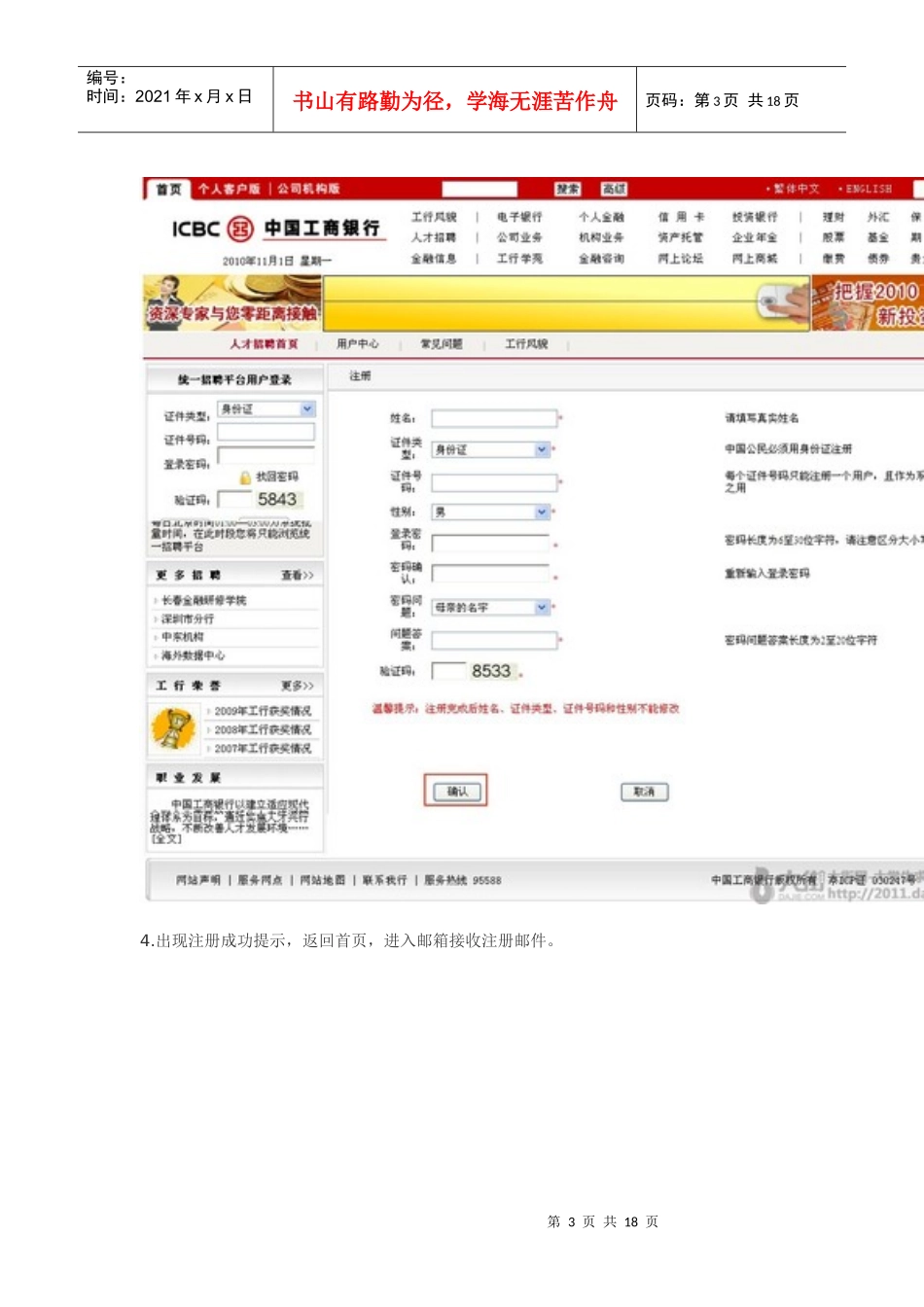Click the lock icon beside 找回密码
The width and height of the screenshot is (924, 1307).
click(245, 477)
